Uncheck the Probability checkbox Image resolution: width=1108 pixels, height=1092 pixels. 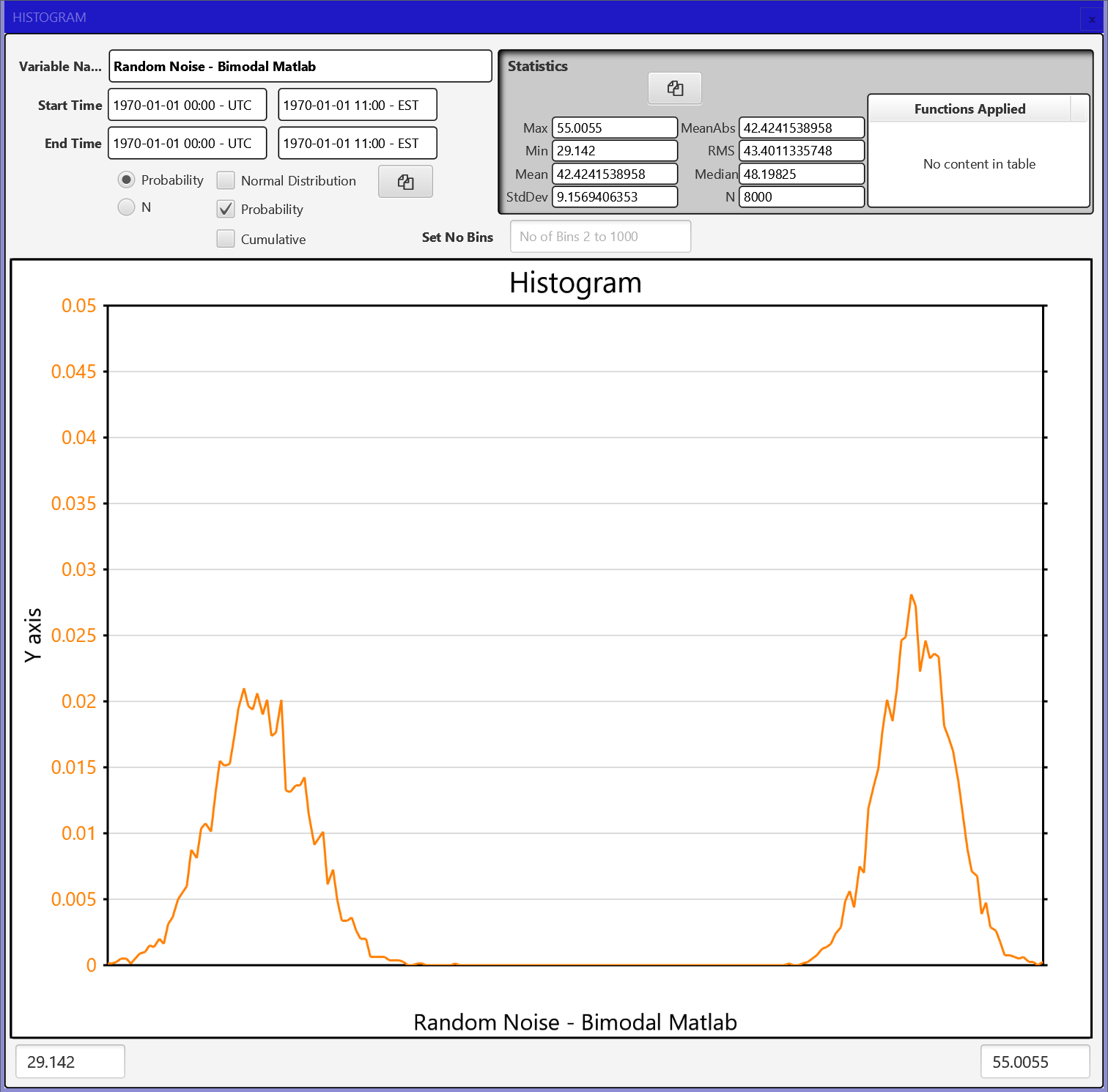click(x=226, y=209)
